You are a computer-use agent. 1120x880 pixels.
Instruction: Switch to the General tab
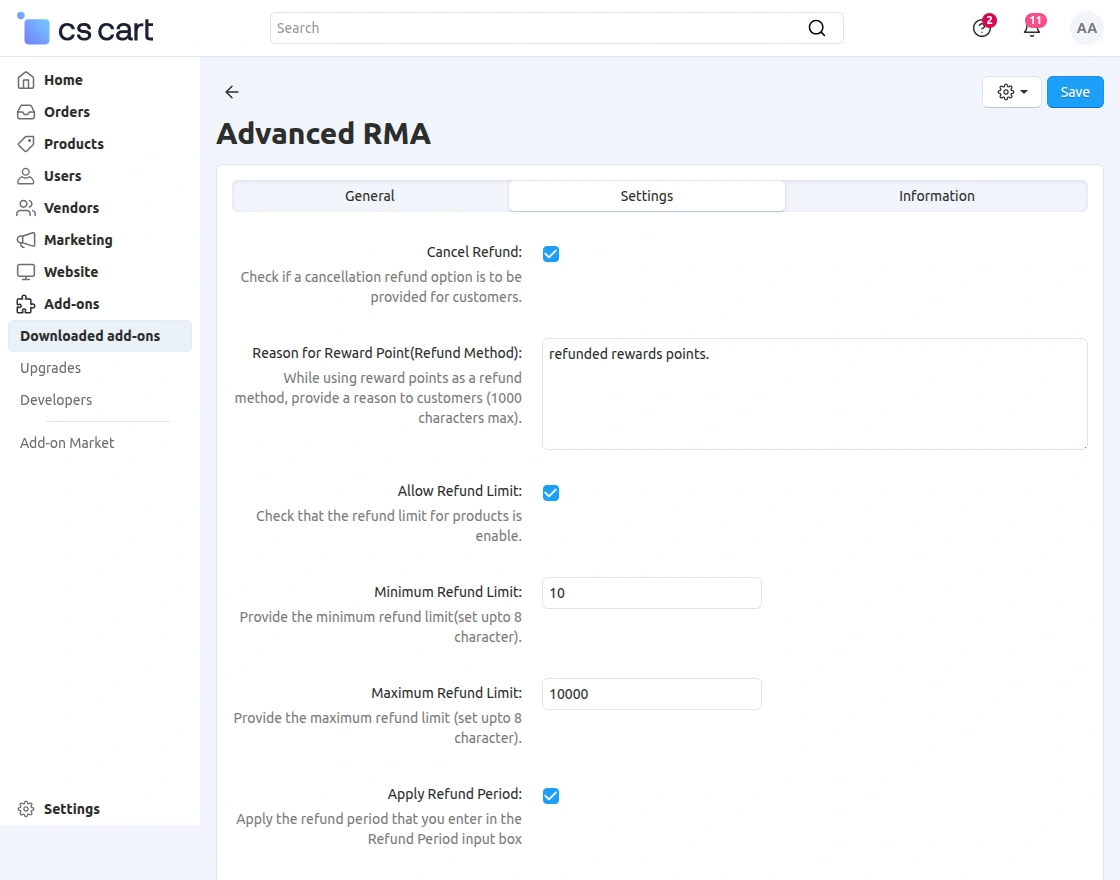369,196
